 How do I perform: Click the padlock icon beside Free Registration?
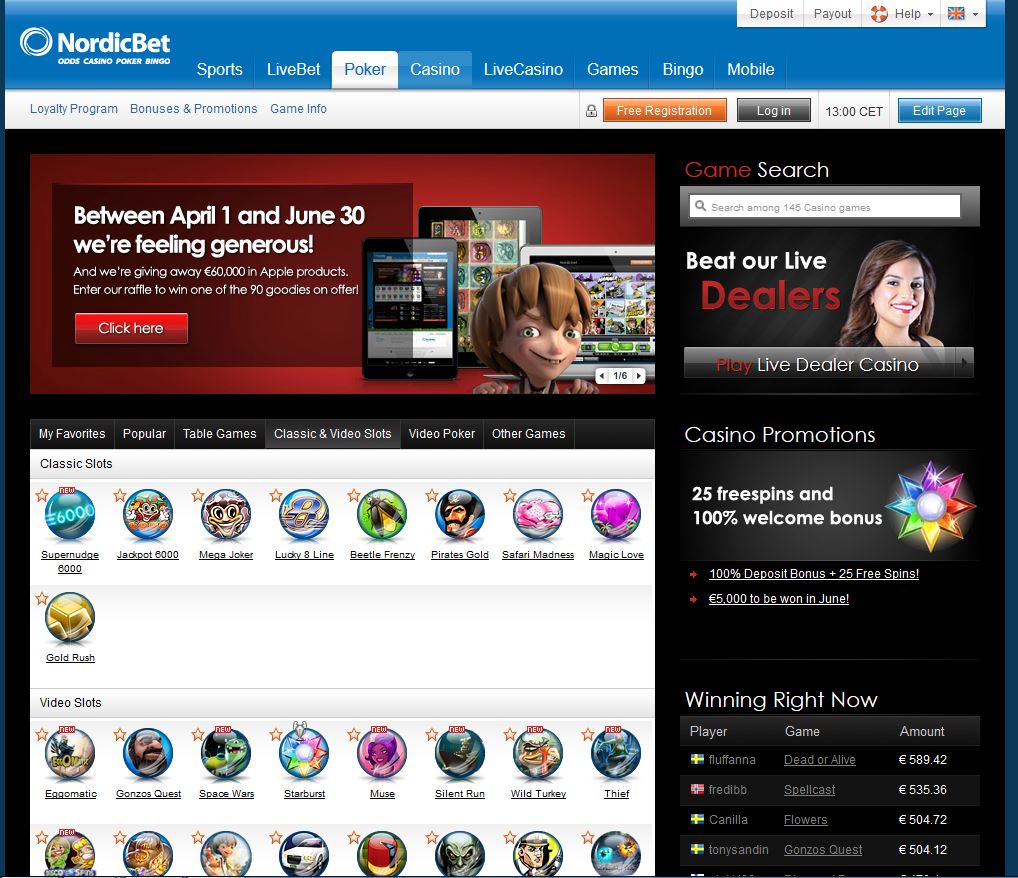pyautogui.click(x=591, y=111)
